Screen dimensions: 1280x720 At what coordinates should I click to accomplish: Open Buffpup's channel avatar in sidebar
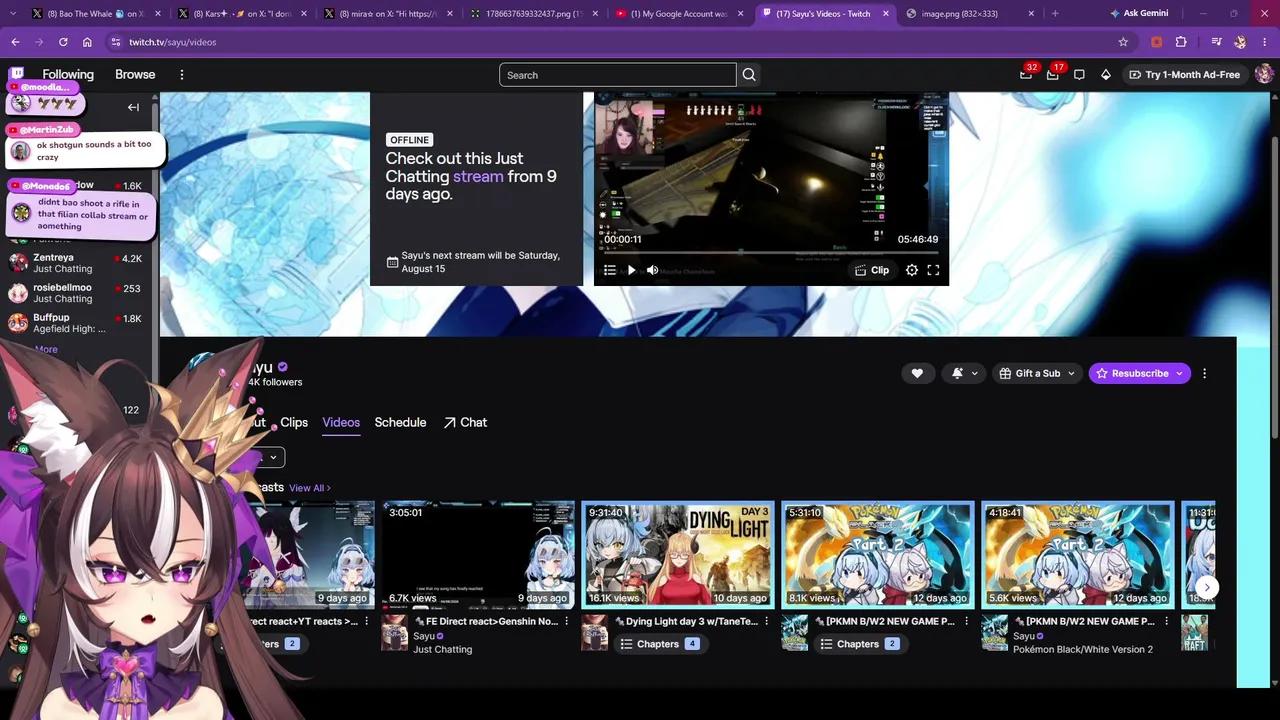pos(18,323)
